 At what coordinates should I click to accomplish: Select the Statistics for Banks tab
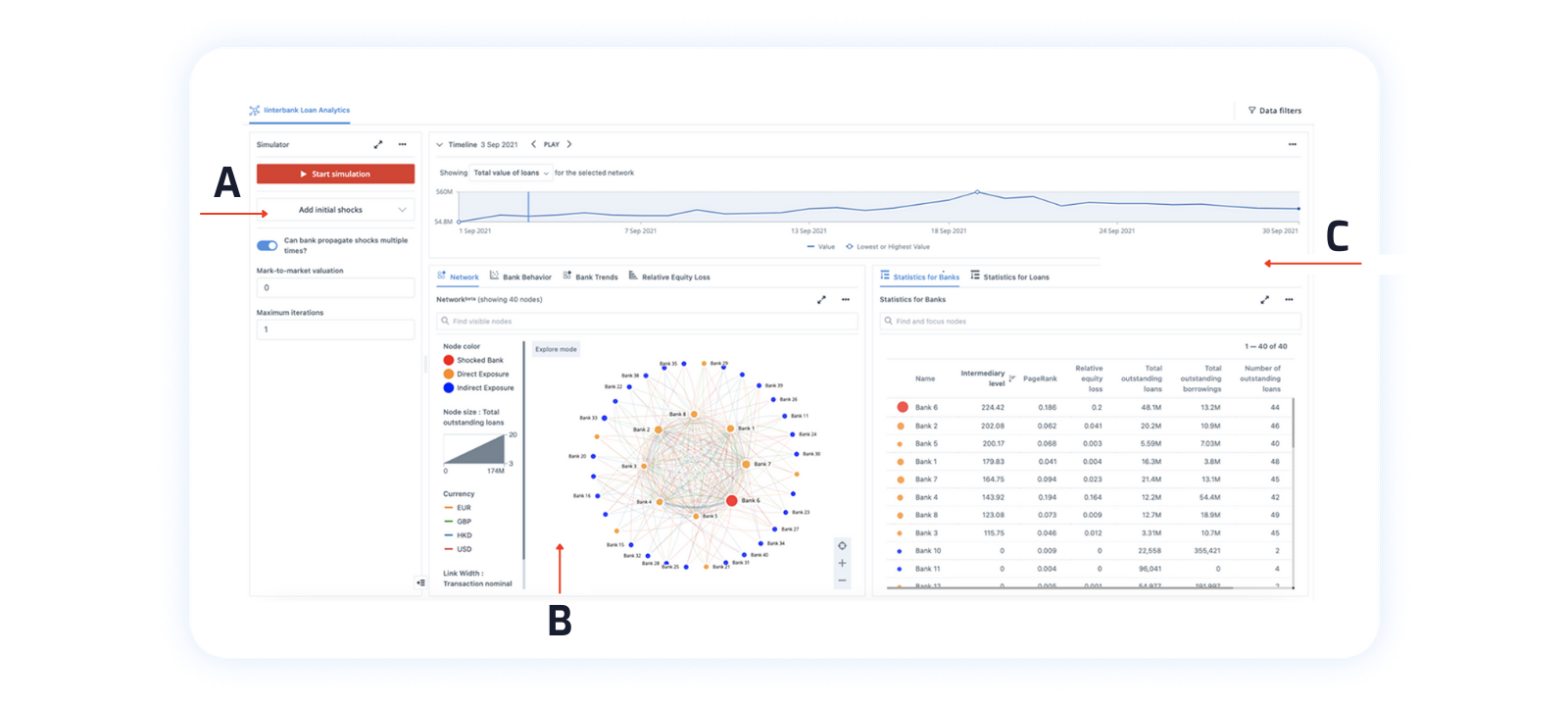pos(920,277)
